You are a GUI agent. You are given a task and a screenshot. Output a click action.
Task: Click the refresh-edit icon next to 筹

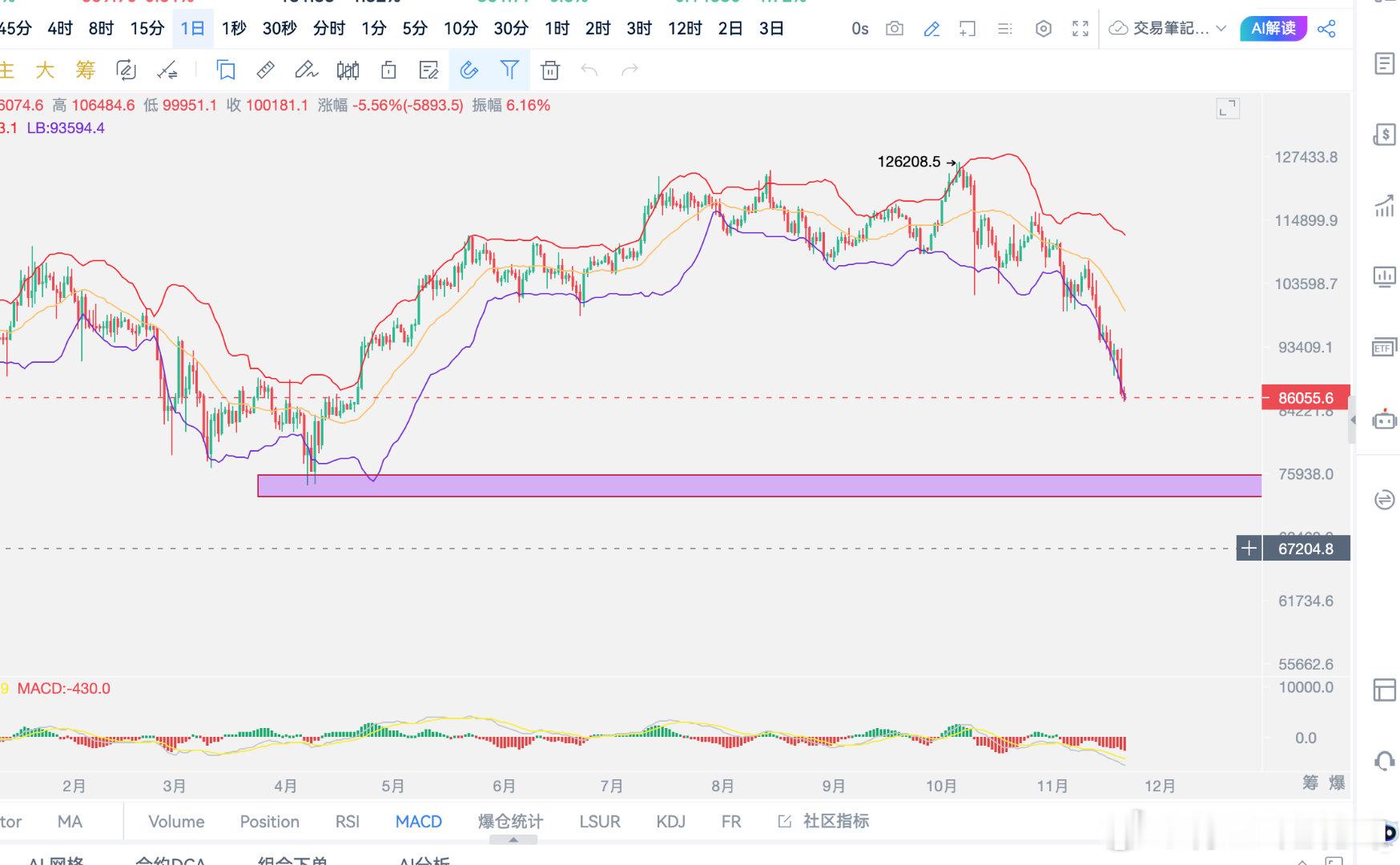coord(126,70)
